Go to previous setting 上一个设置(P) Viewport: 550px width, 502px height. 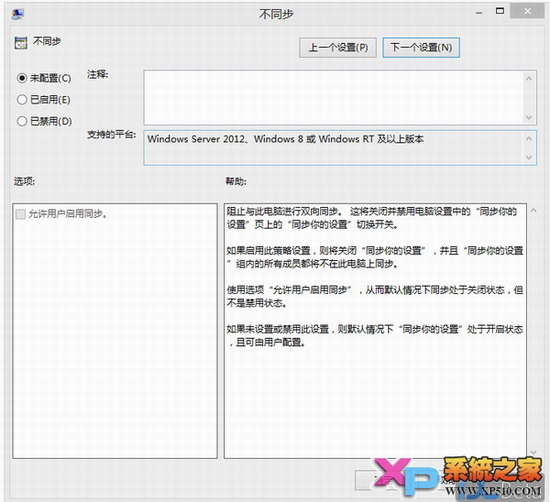click(x=338, y=47)
